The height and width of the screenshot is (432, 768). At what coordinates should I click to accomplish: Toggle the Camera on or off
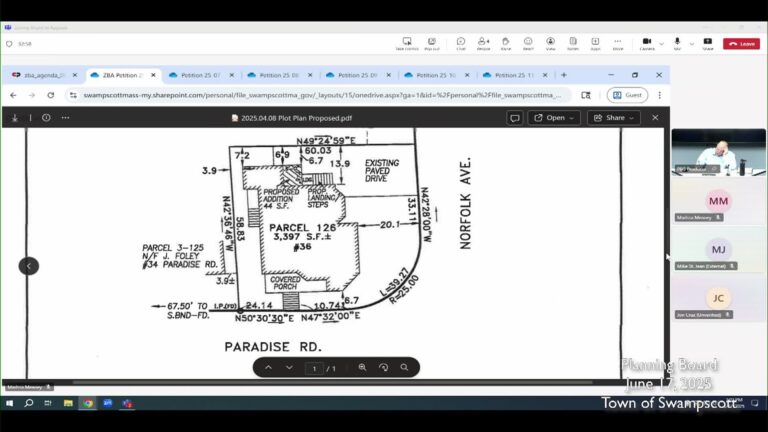pos(646,42)
